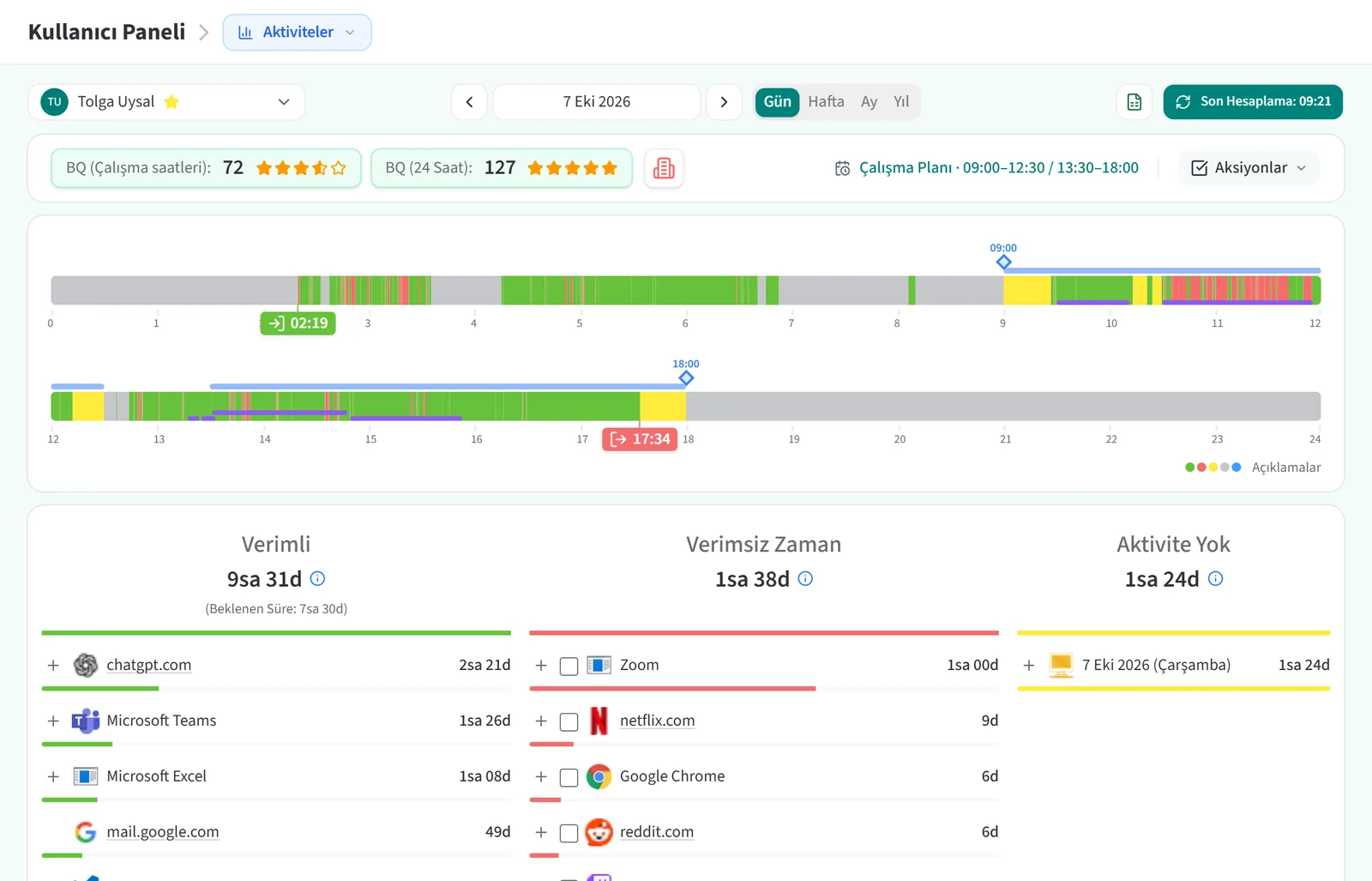Click info icon beside Aktivite Yok 1sa 24d
Viewport: 1372px width, 881px height.
click(1215, 579)
